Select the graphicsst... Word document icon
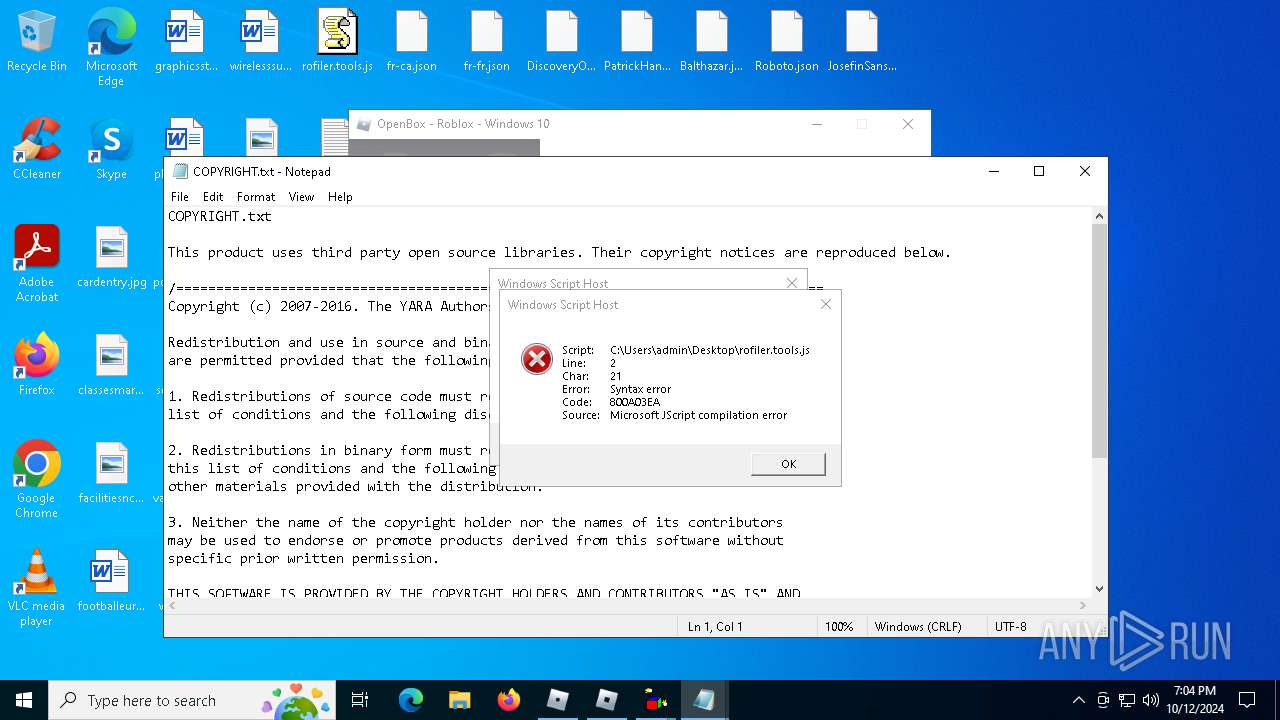Screen dimensions: 1280x720 tap(186, 42)
